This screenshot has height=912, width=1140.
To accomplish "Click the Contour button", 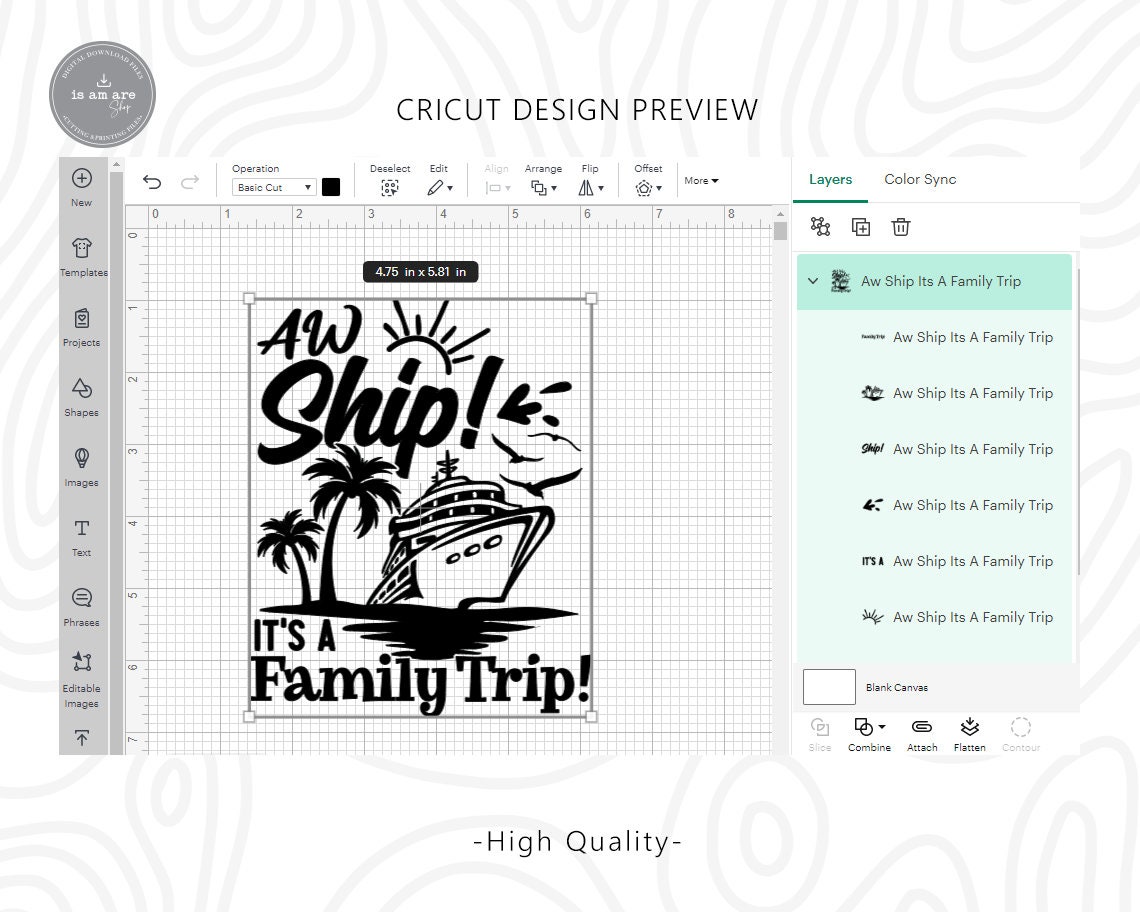I will click(x=1021, y=735).
